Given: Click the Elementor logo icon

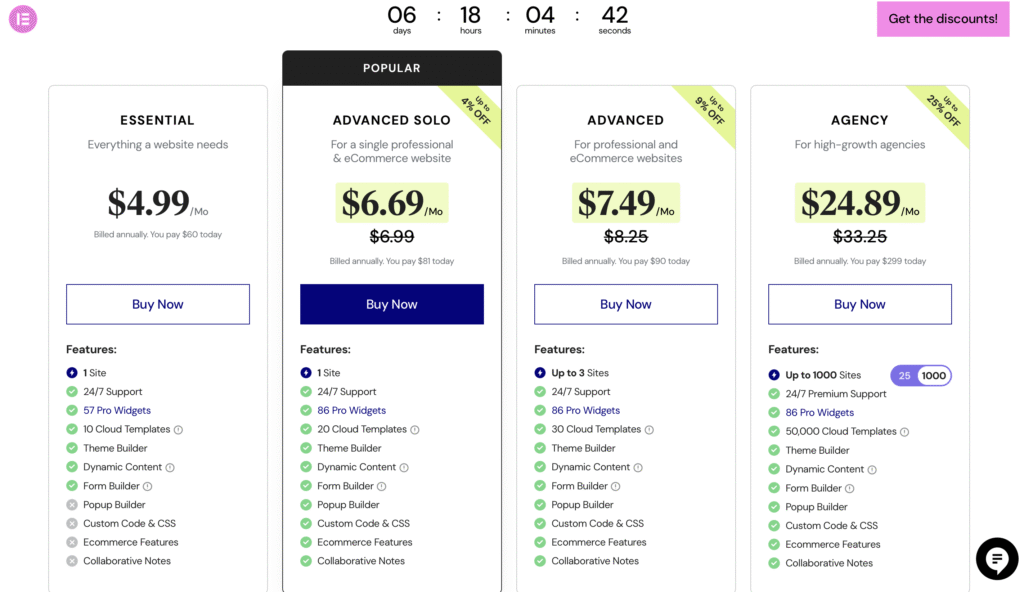Looking at the screenshot, I should [x=22, y=20].
